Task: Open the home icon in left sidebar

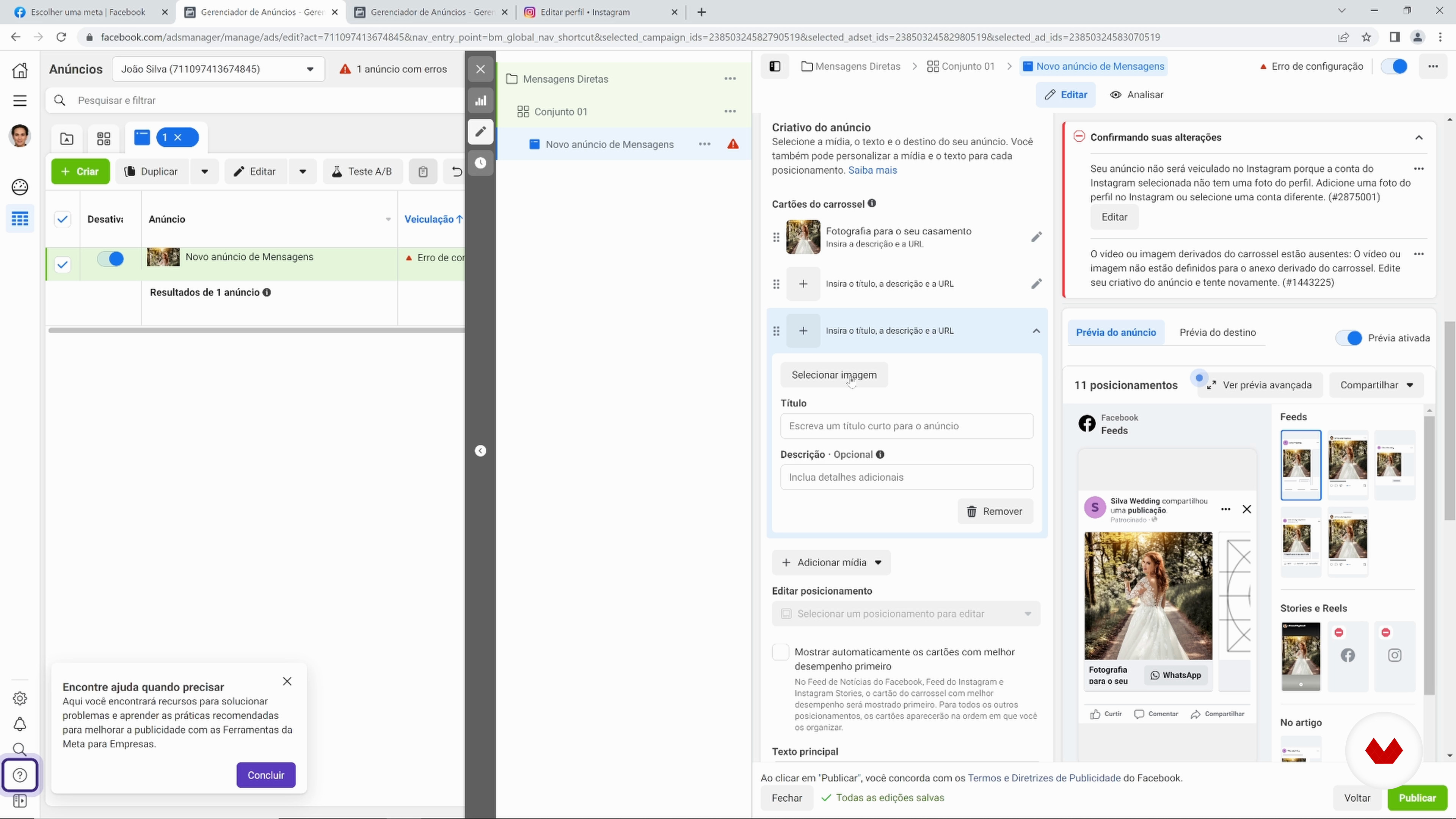Action: [20, 70]
